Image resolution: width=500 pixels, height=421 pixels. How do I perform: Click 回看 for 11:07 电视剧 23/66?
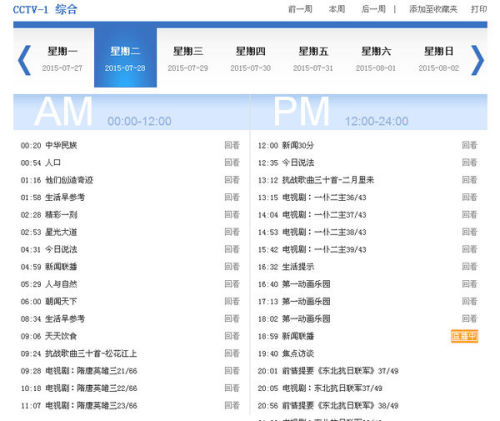(232, 405)
